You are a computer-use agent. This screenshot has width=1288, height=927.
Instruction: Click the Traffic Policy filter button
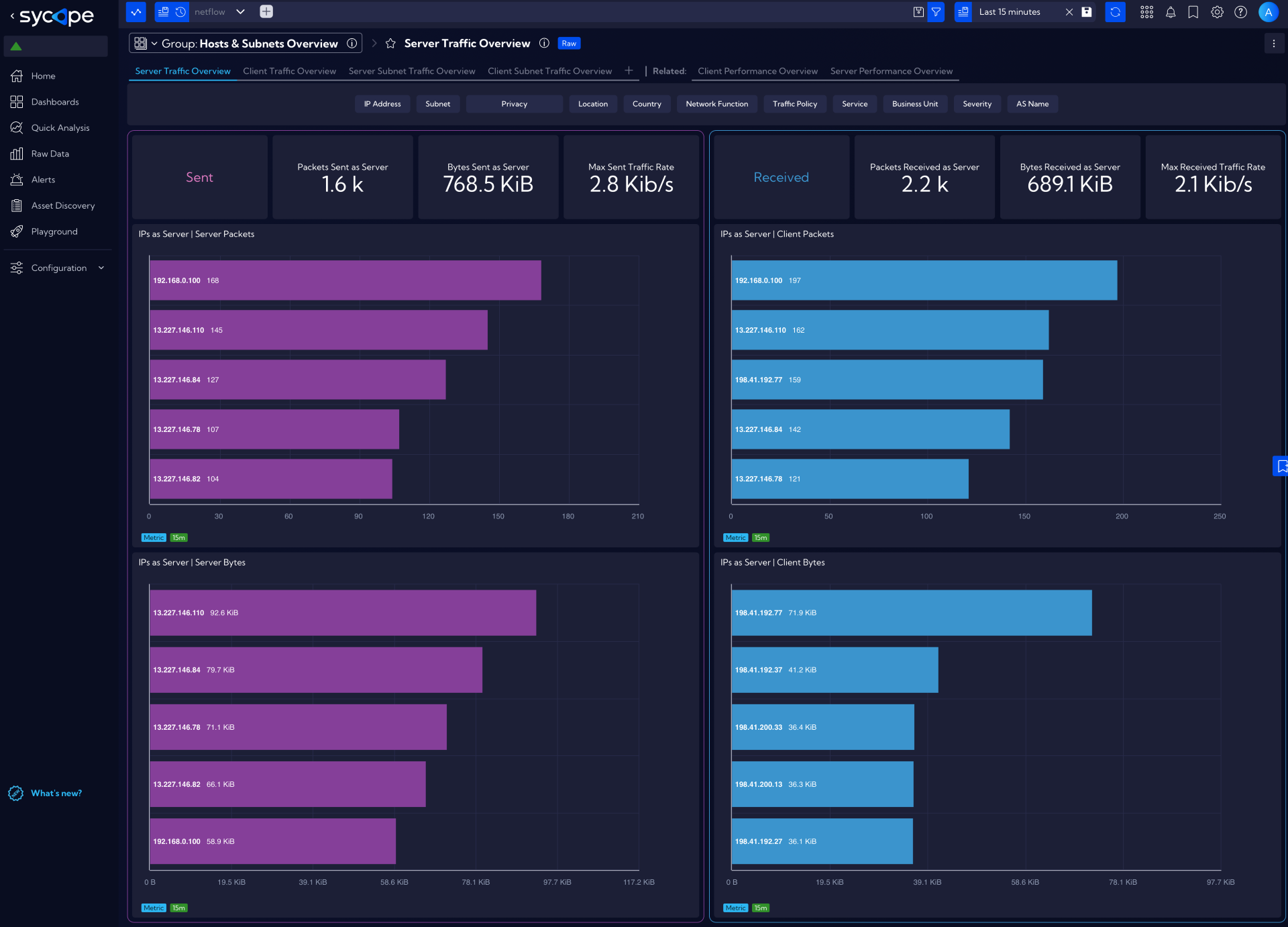(794, 104)
